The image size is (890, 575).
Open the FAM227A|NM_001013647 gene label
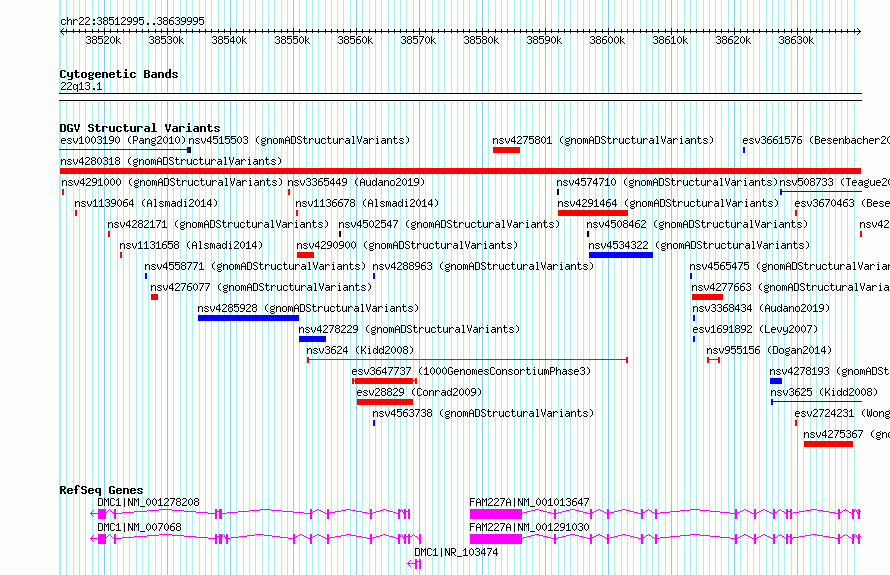tap(530, 502)
